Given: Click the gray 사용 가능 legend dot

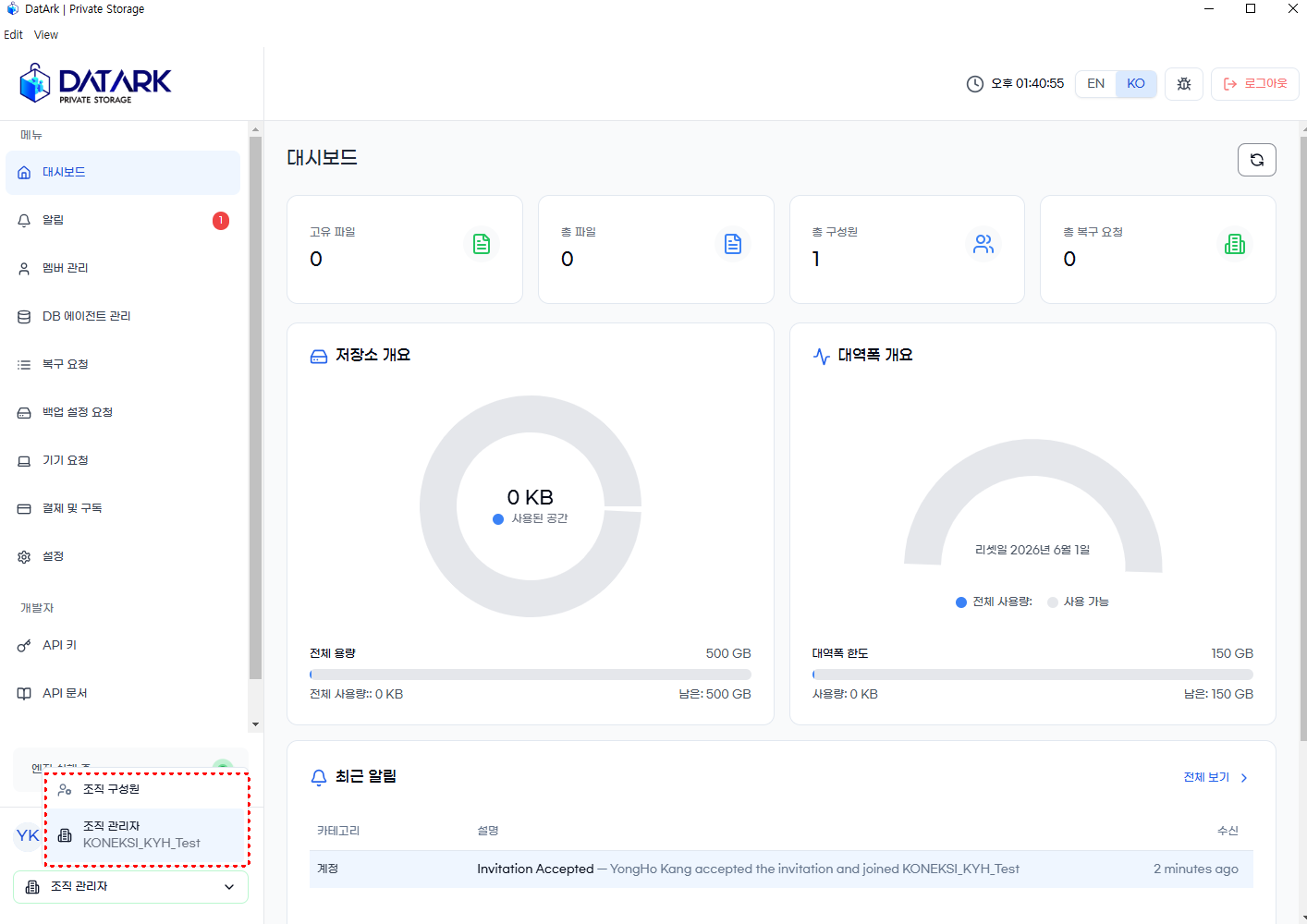Looking at the screenshot, I should click(x=1053, y=602).
